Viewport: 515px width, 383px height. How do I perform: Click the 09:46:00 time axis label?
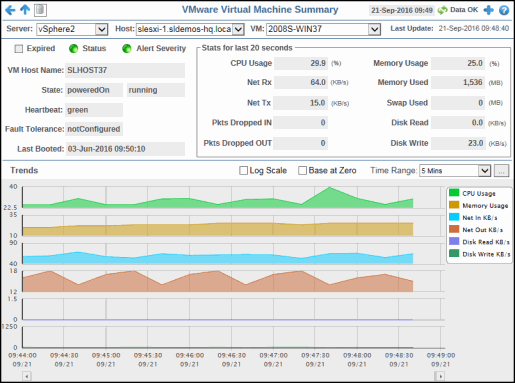[190, 355]
